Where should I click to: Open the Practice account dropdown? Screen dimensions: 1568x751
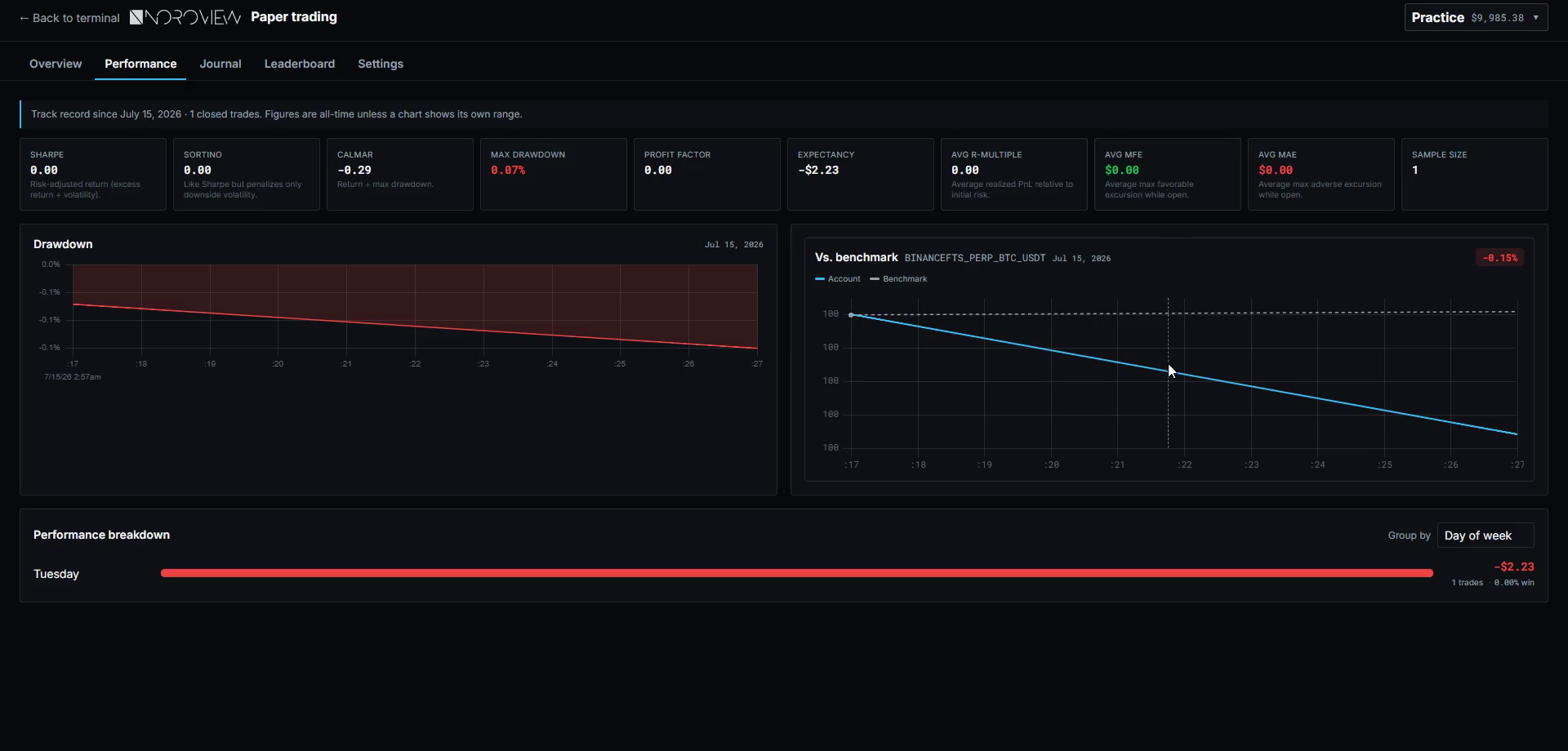[x=1476, y=17]
